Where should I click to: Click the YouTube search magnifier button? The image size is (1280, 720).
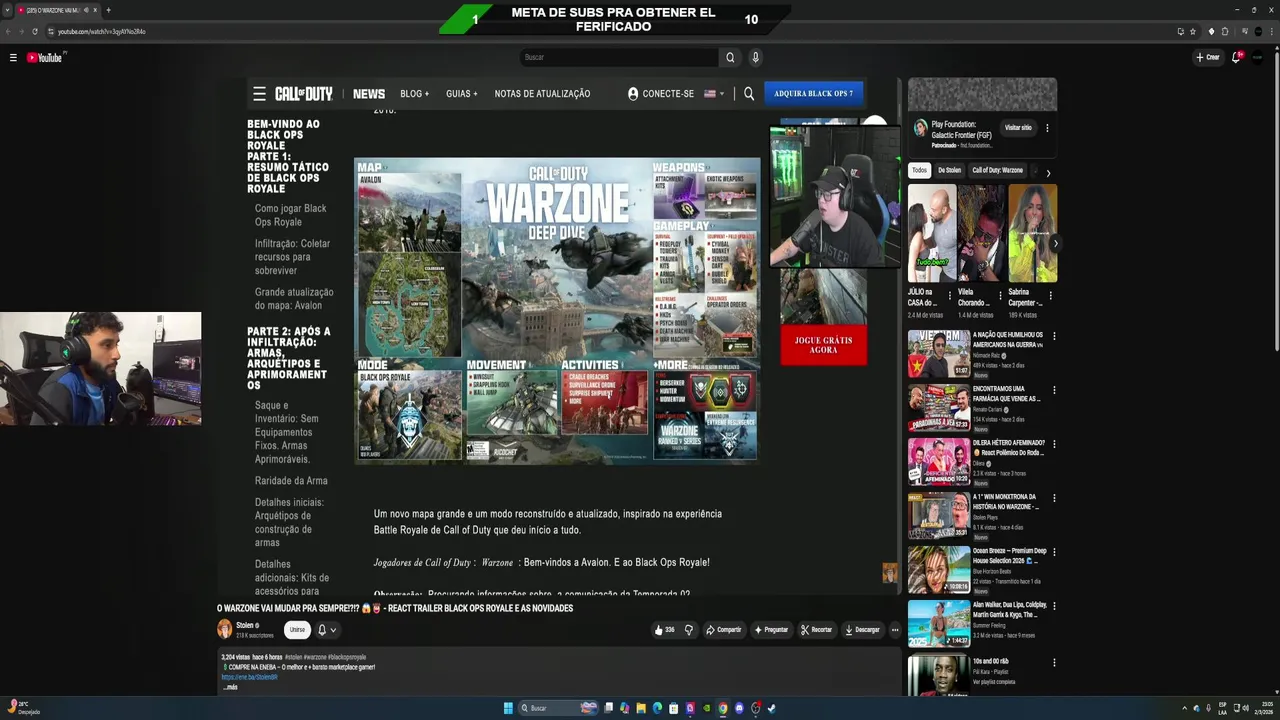tap(730, 57)
